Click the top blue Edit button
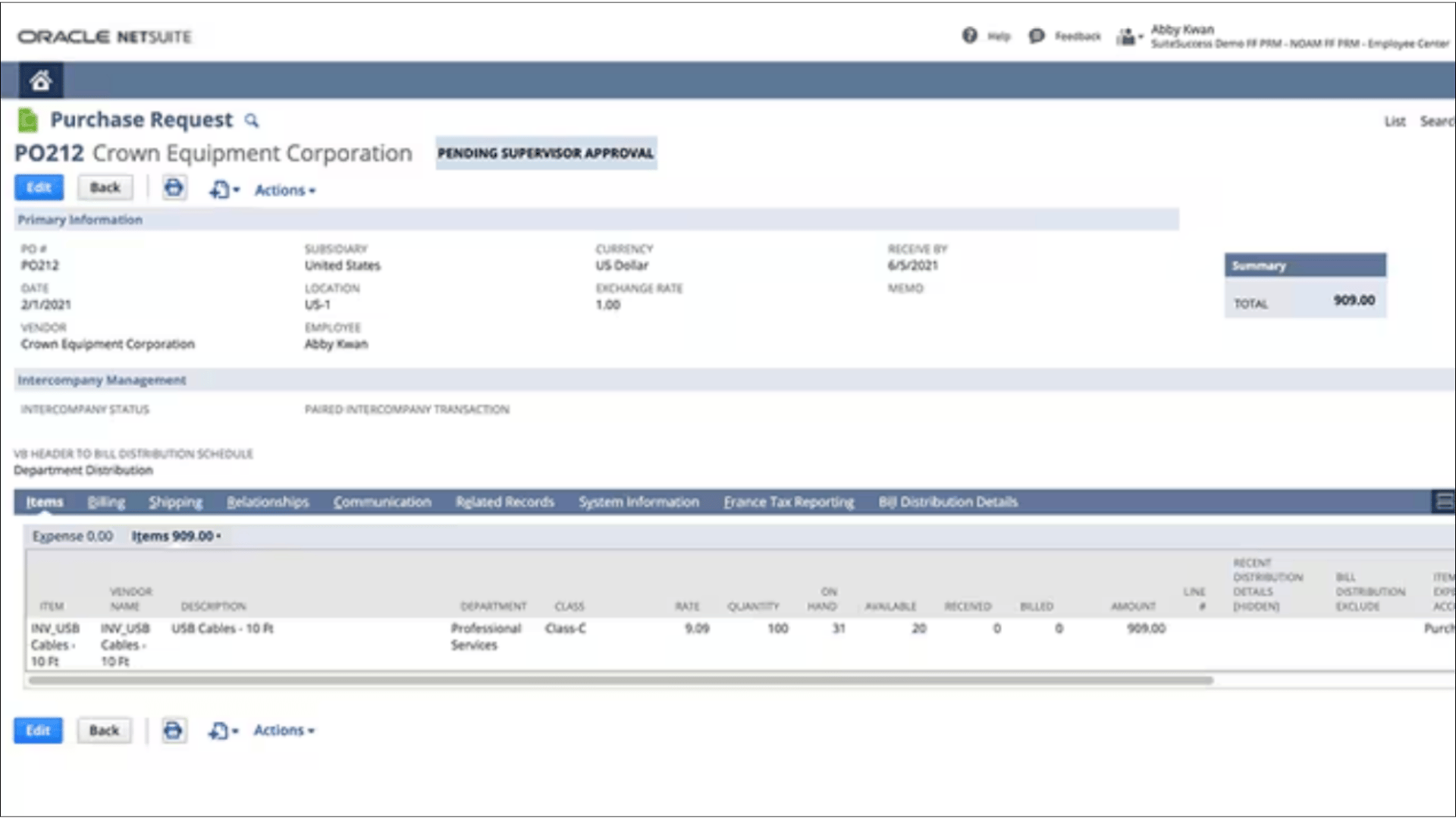Viewport: 1456px width, 819px height. 39,187
